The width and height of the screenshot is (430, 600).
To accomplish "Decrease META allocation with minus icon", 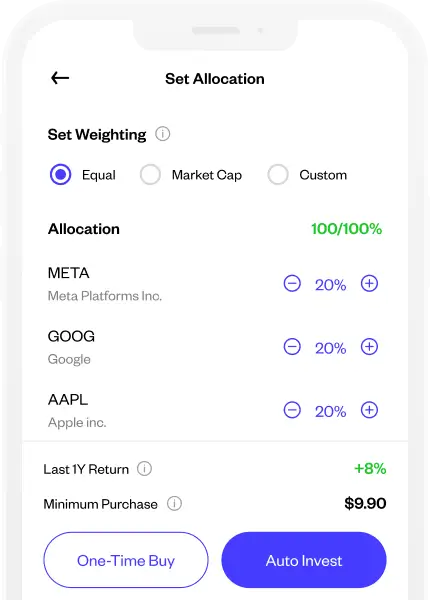I will [x=292, y=284].
